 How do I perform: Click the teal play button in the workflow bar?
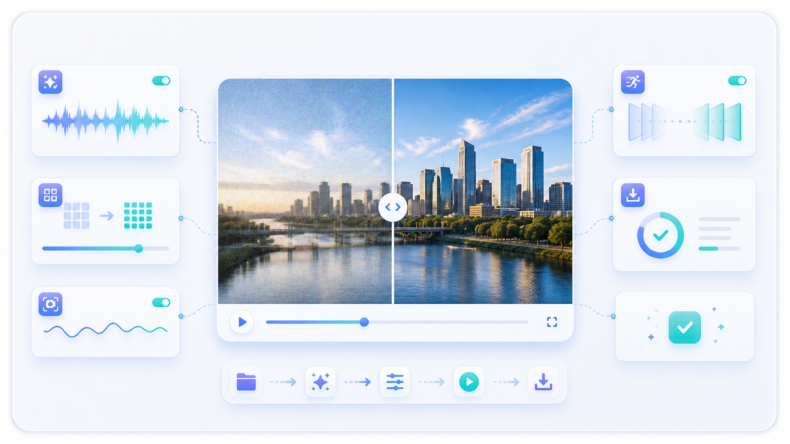pos(469,382)
